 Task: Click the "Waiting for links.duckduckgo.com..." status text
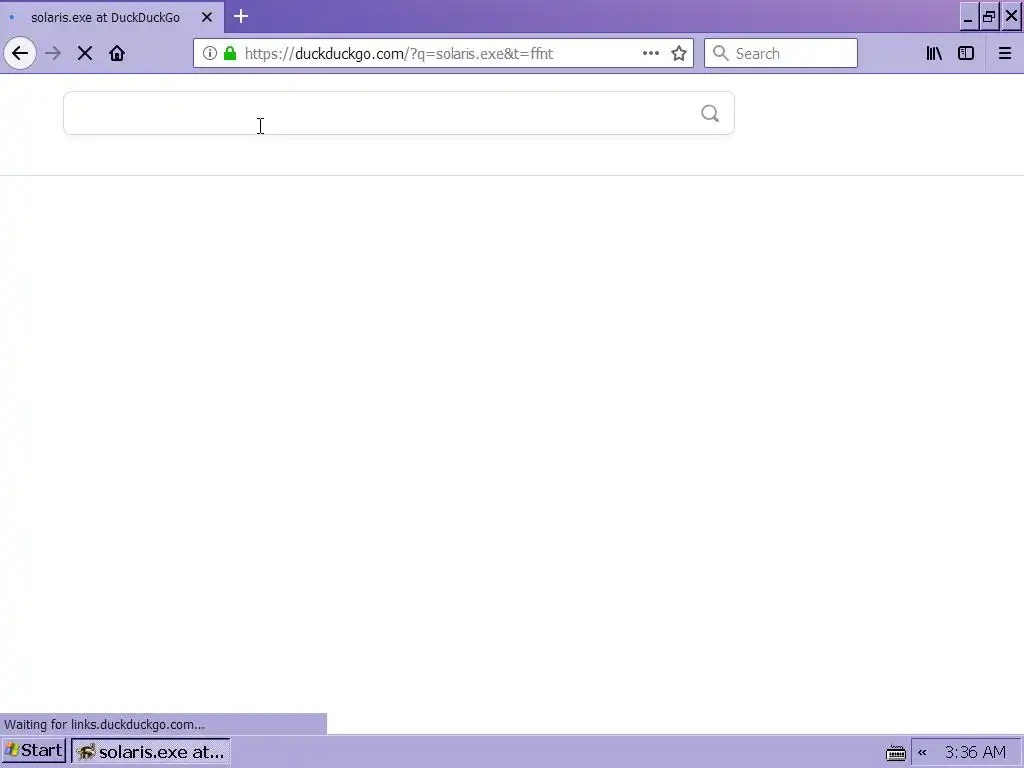(104, 724)
